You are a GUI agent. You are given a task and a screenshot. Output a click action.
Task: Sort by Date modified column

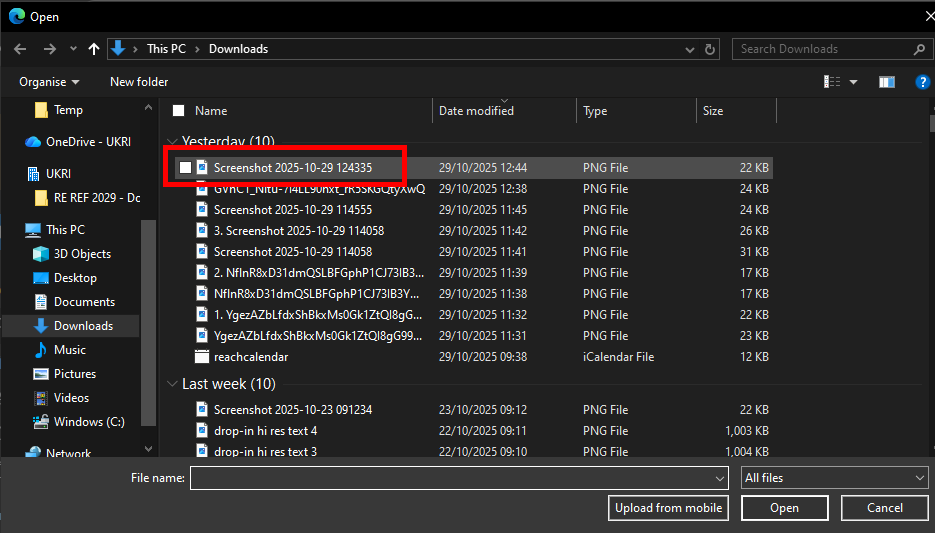(476, 111)
